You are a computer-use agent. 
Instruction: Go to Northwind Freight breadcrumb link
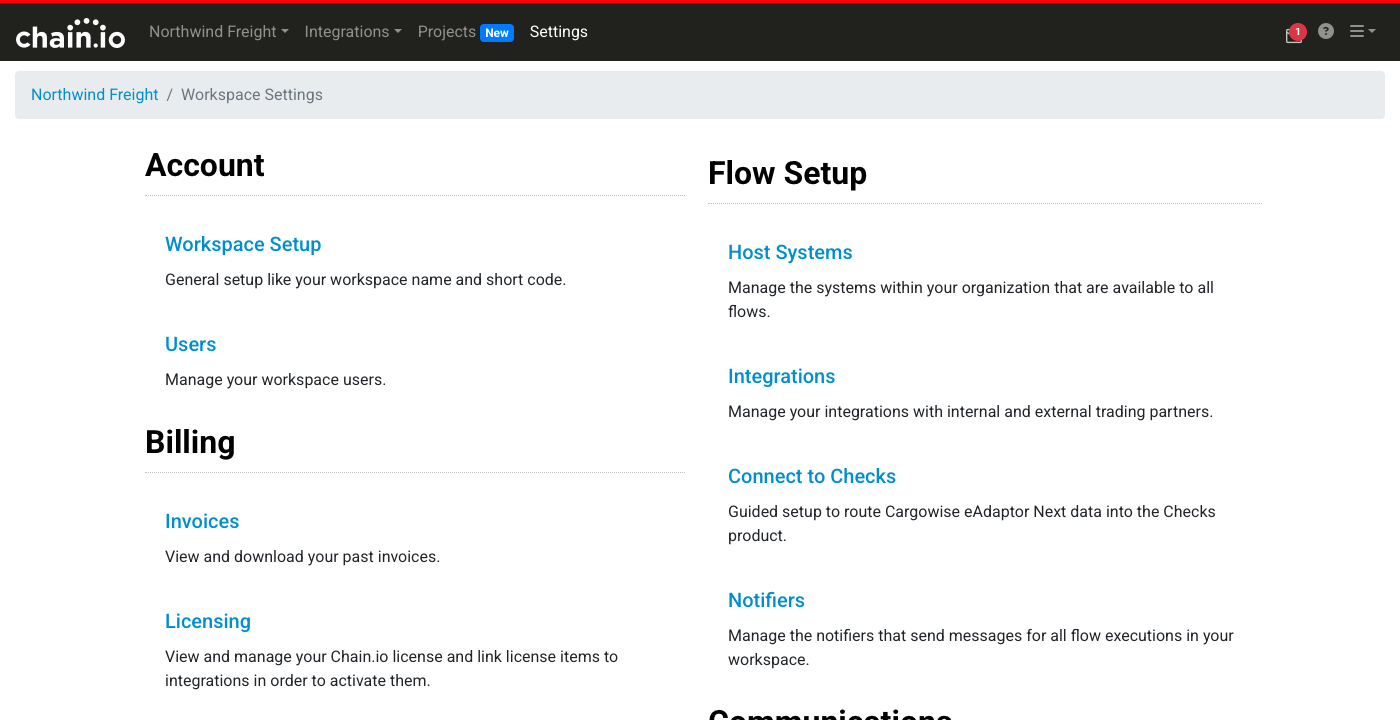[95, 95]
